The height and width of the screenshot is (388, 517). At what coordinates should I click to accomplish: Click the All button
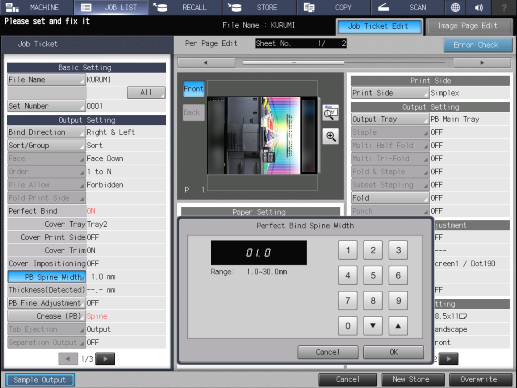(146, 92)
